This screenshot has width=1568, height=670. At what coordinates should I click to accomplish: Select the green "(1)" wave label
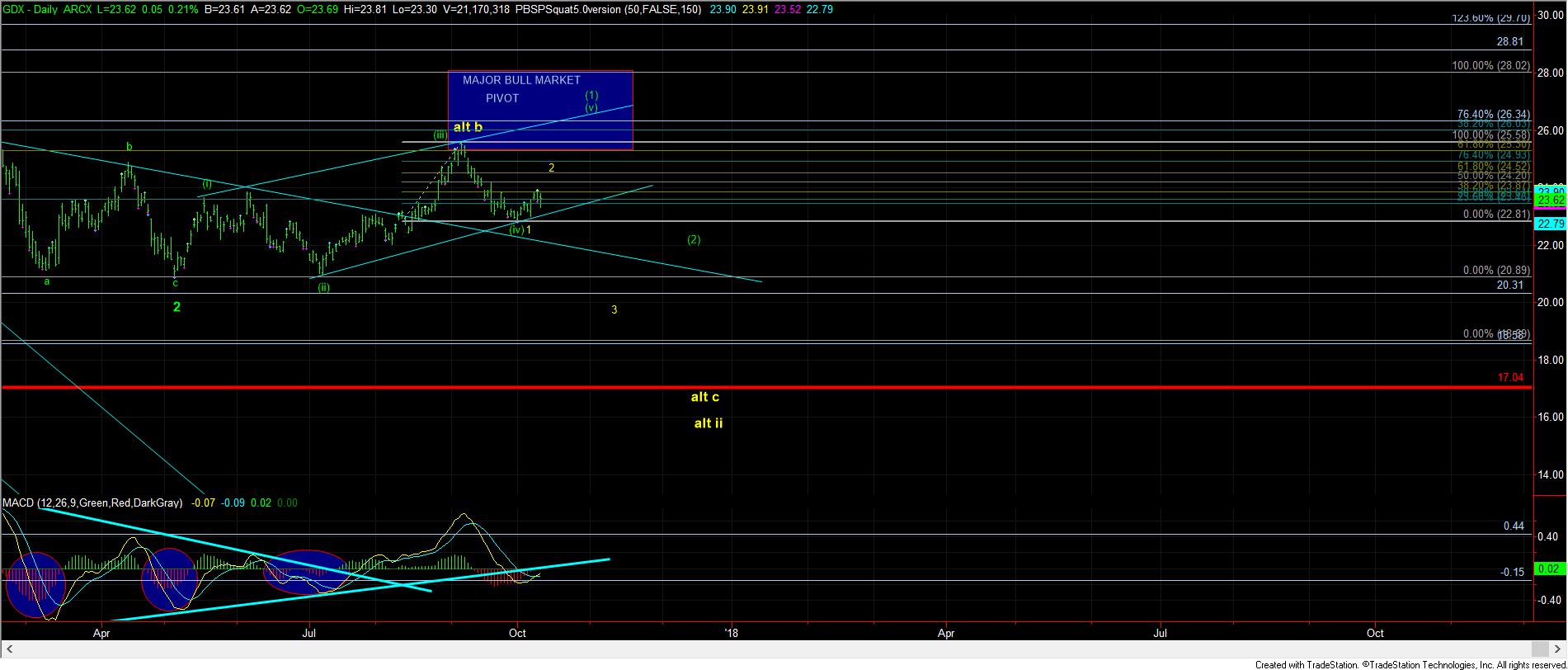(x=591, y=96)
